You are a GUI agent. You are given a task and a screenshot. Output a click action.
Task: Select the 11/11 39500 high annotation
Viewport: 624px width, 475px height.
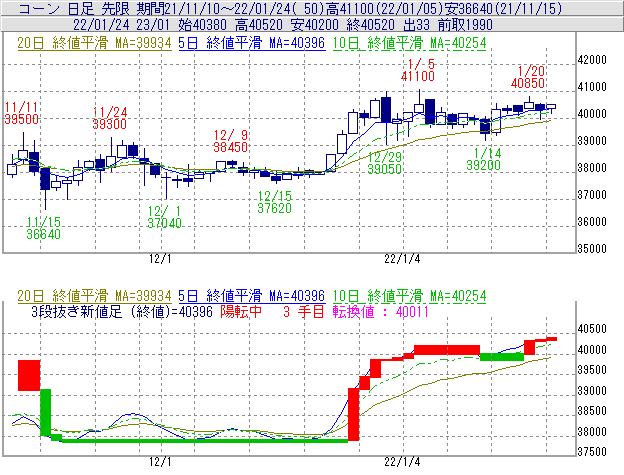click(x=21, y=113)
